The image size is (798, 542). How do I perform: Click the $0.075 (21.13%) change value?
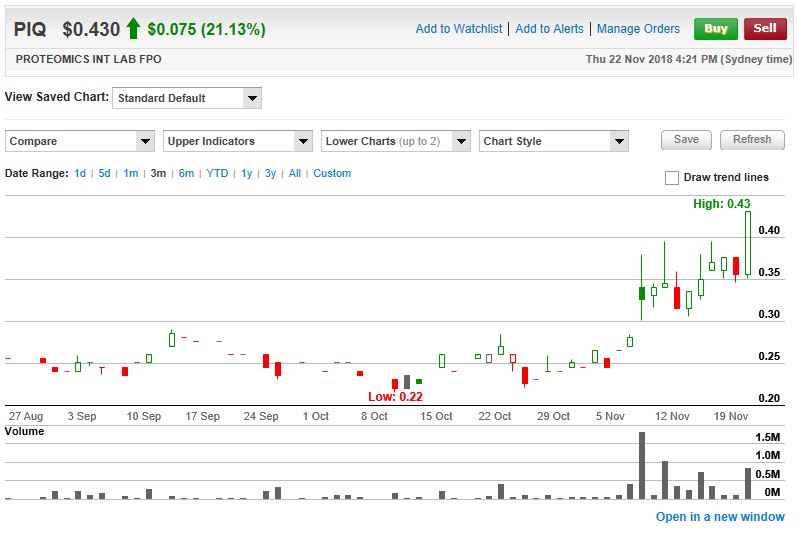[206, 29]
